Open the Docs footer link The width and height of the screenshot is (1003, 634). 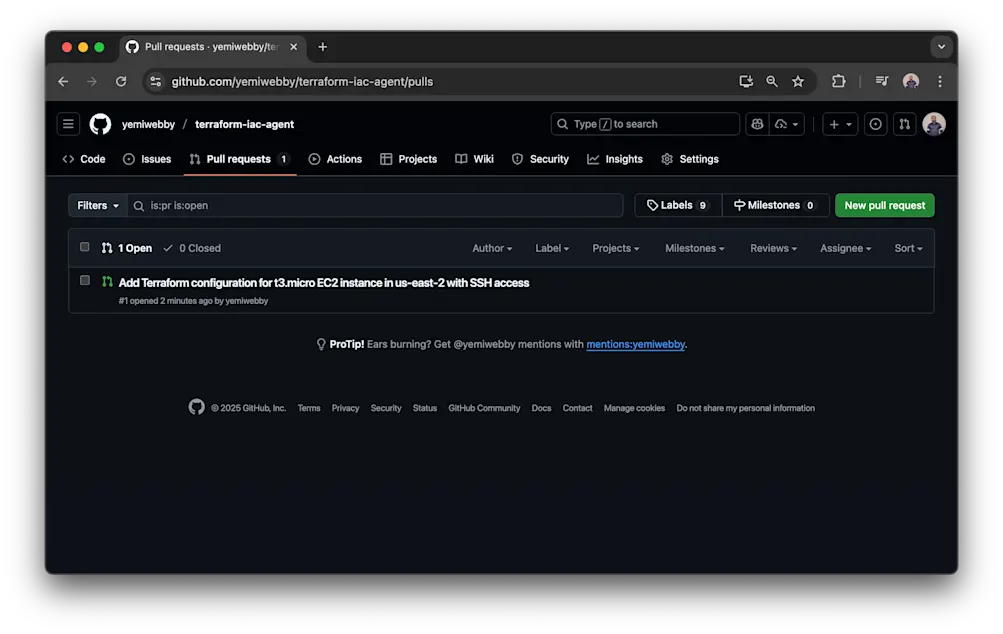pyautogui.click(x=541, y=408)
